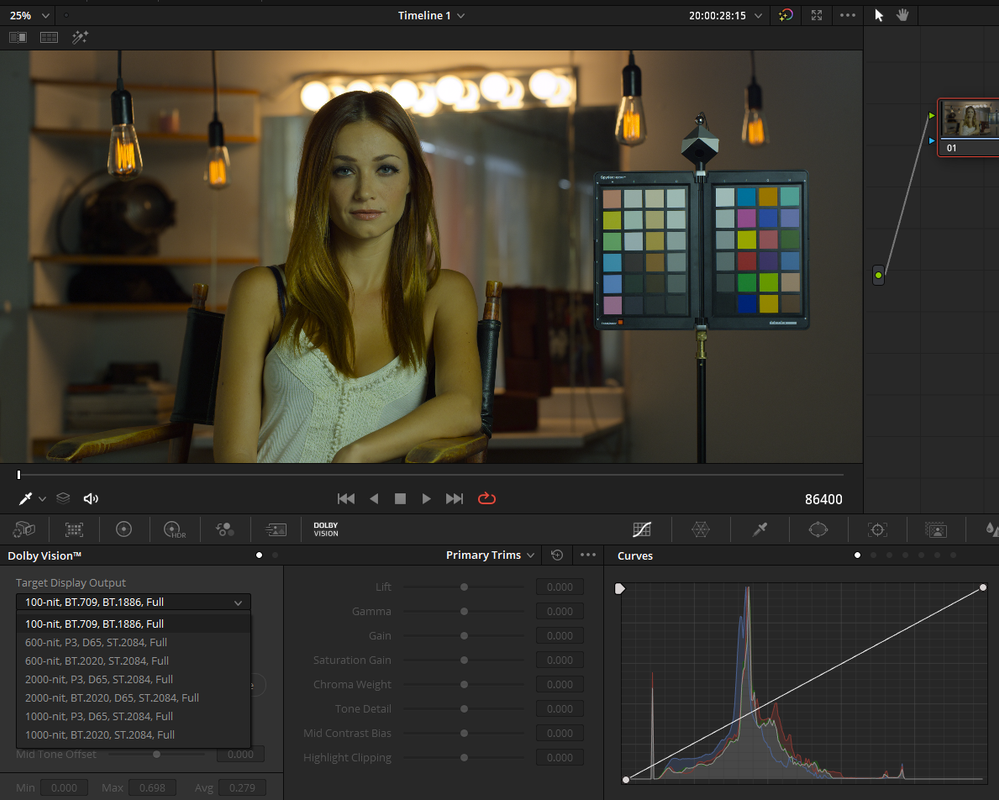Select the Dolby Vision palette icon
The height and width of the screenshot is (800, 999).
click(326, 529)
